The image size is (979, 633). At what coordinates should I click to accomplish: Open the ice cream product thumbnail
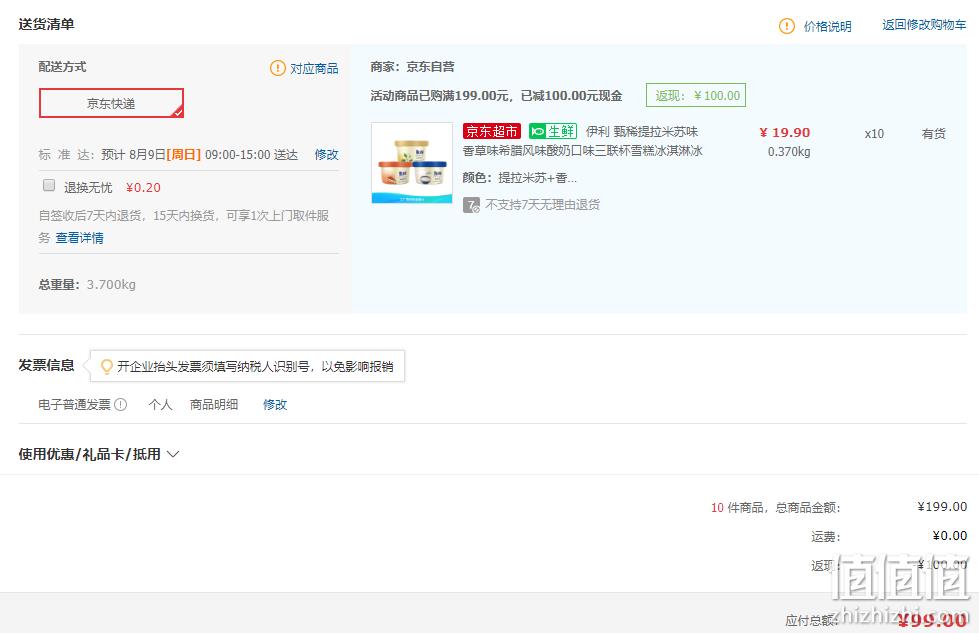point(412,163)
